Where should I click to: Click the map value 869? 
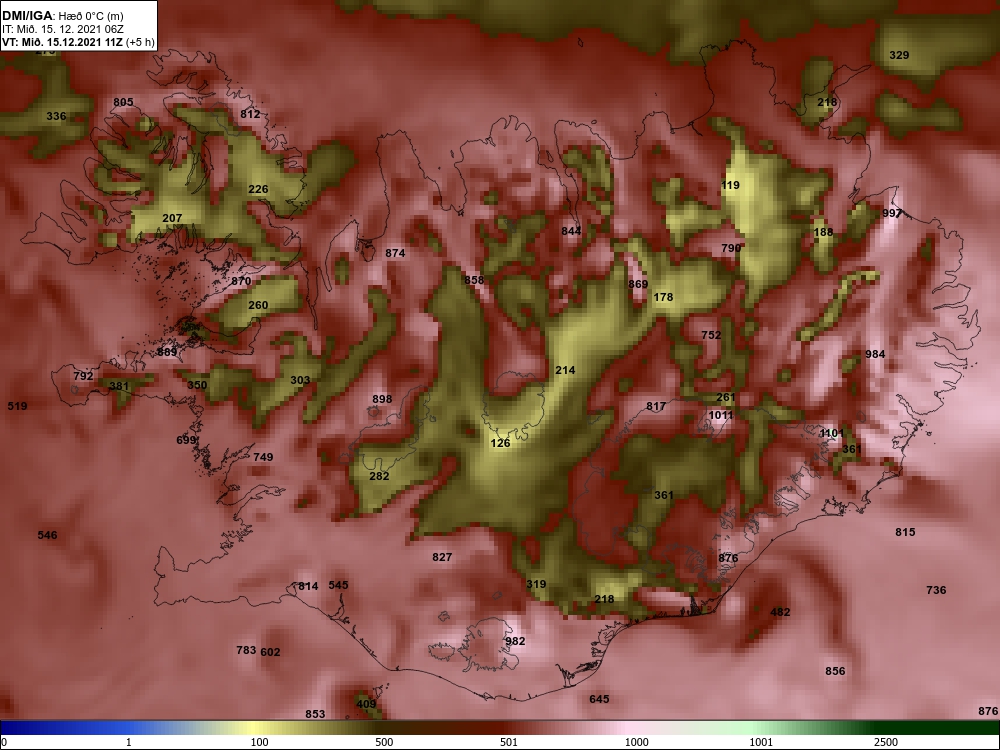[x=638, y=284]
